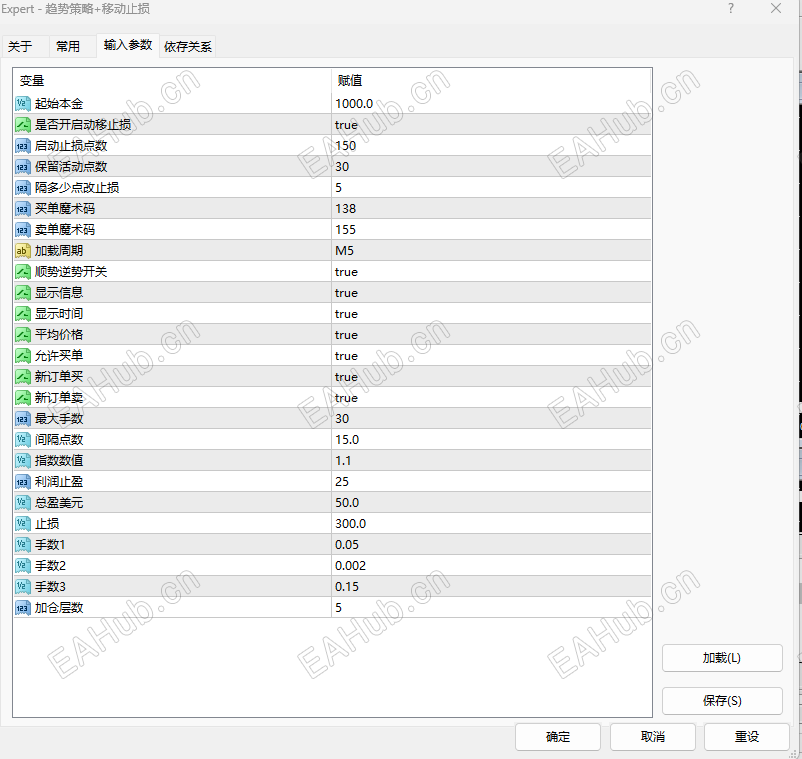Select the 显示时间 true value

pyautogui.click(x=346, y=314)
